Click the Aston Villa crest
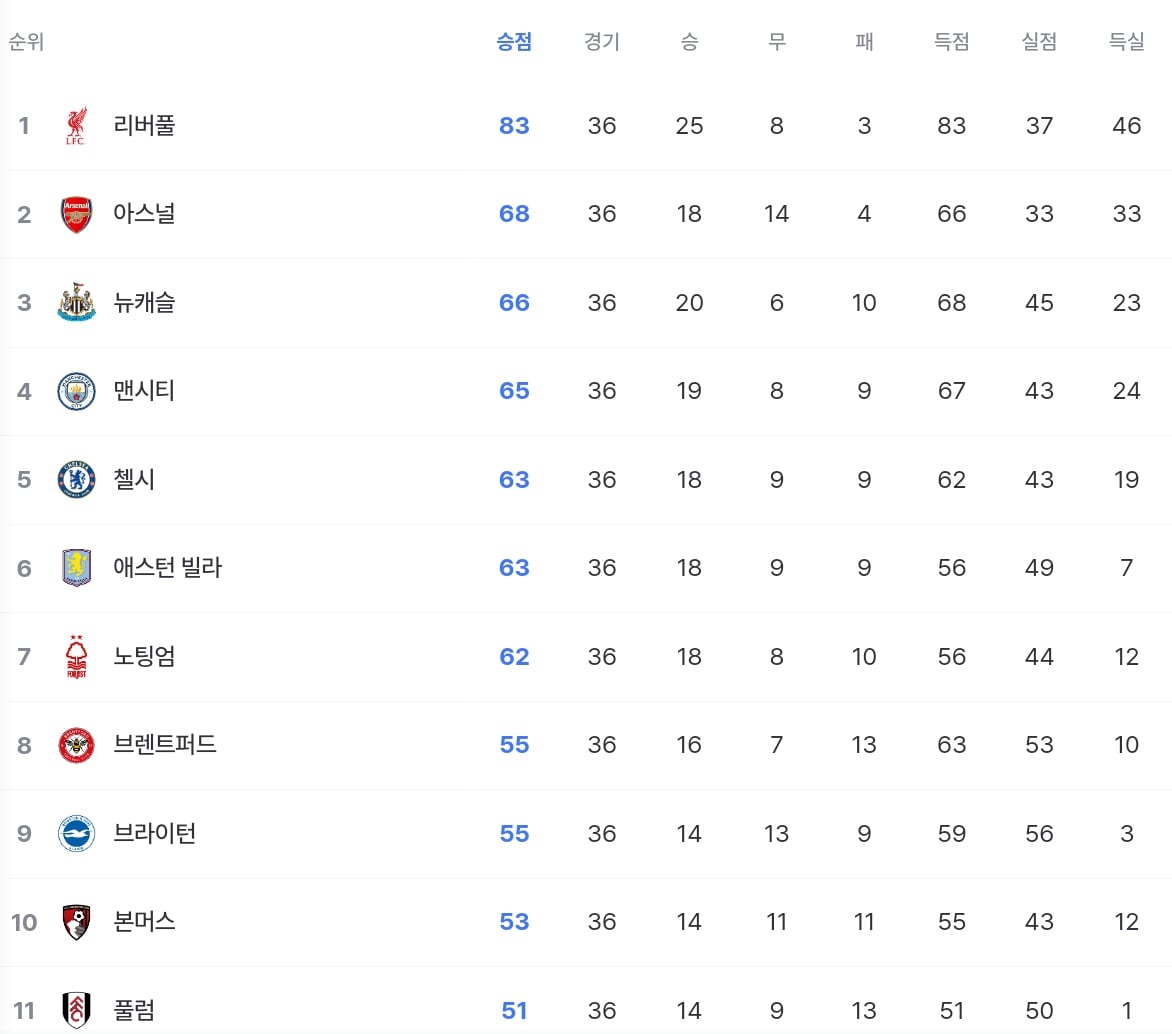Image resolution: width=1172 pixels, height=1034 pixels. pyautogui.click(x=76, y=567)
